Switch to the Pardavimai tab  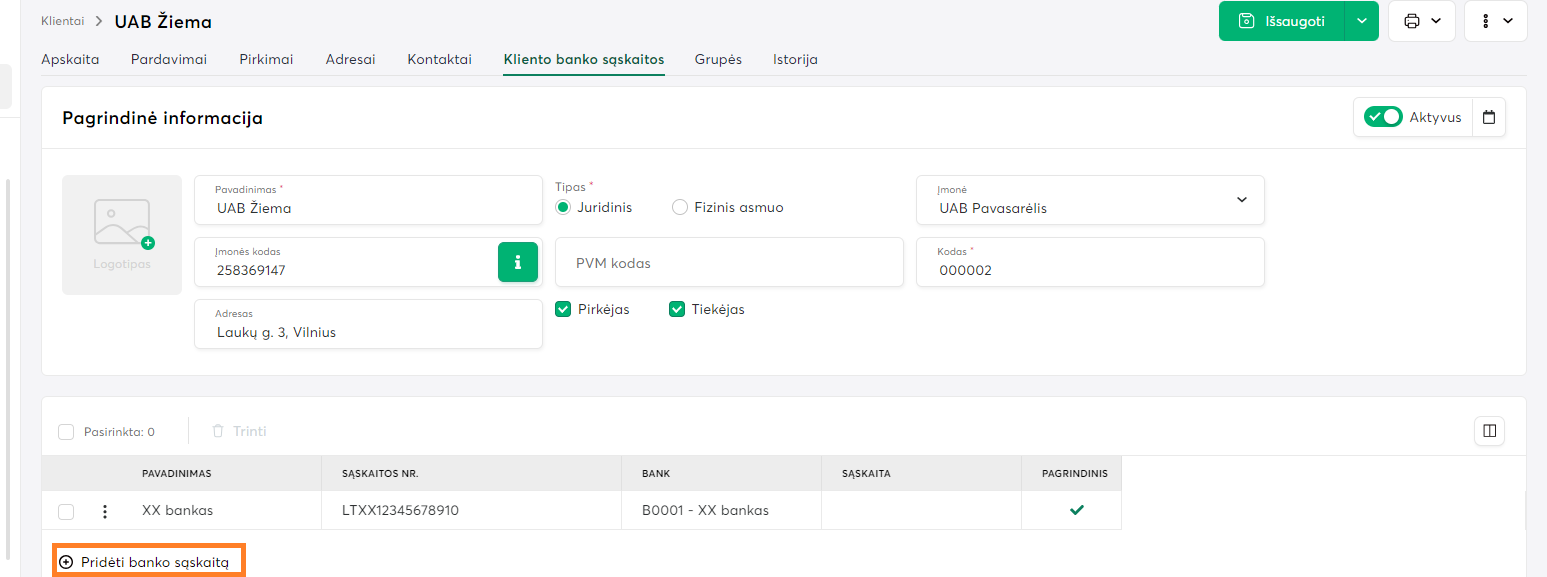169,59
